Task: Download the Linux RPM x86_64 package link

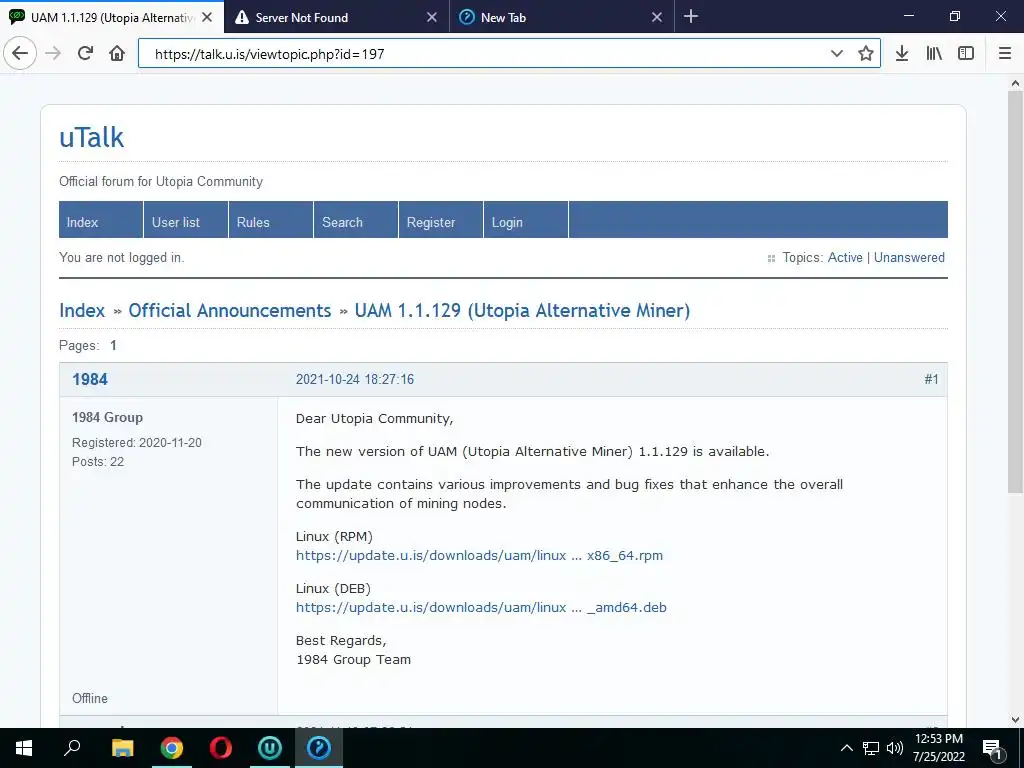Action: point(479,555)
